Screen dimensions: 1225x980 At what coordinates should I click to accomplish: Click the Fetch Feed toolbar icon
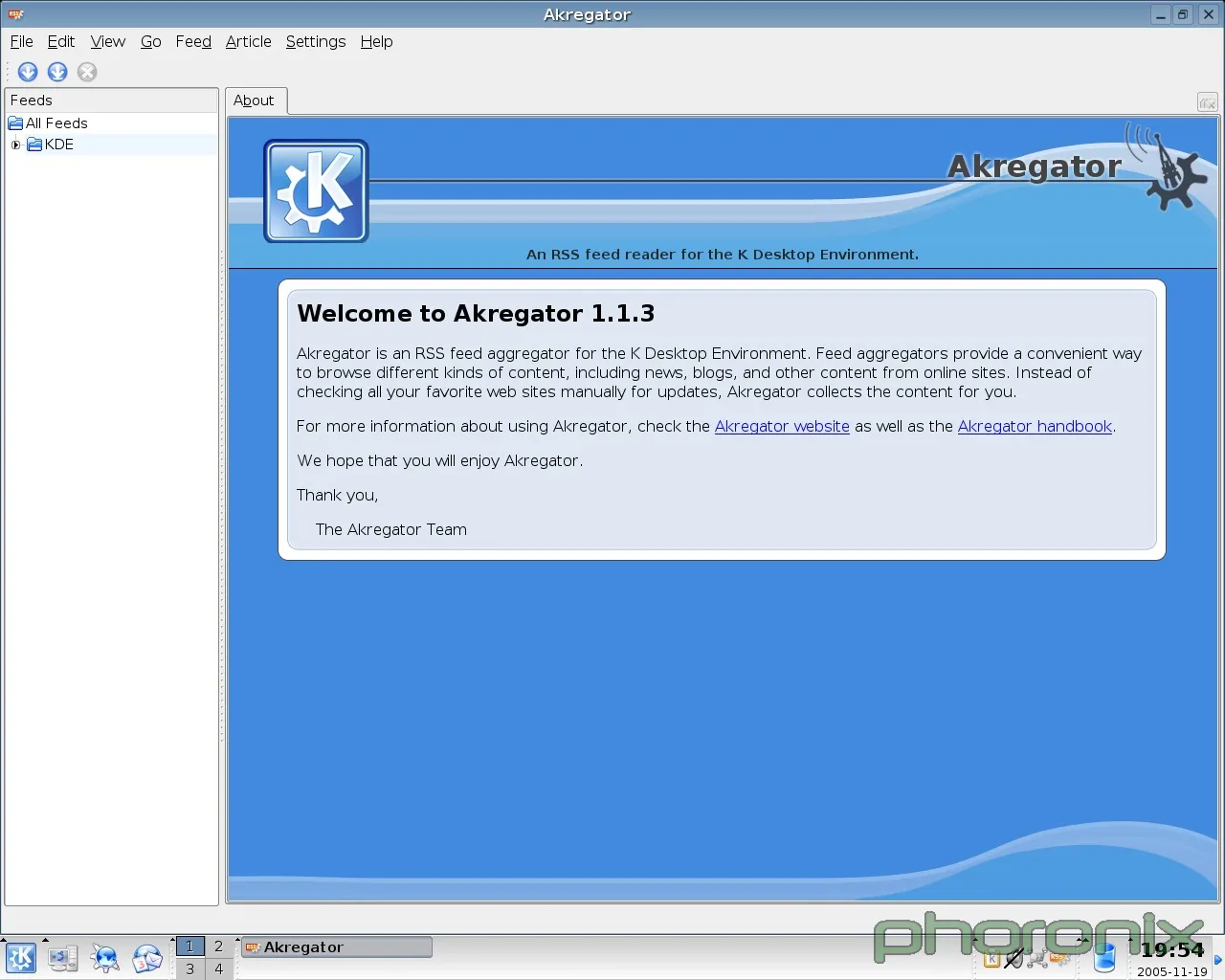tap(28, 72)
